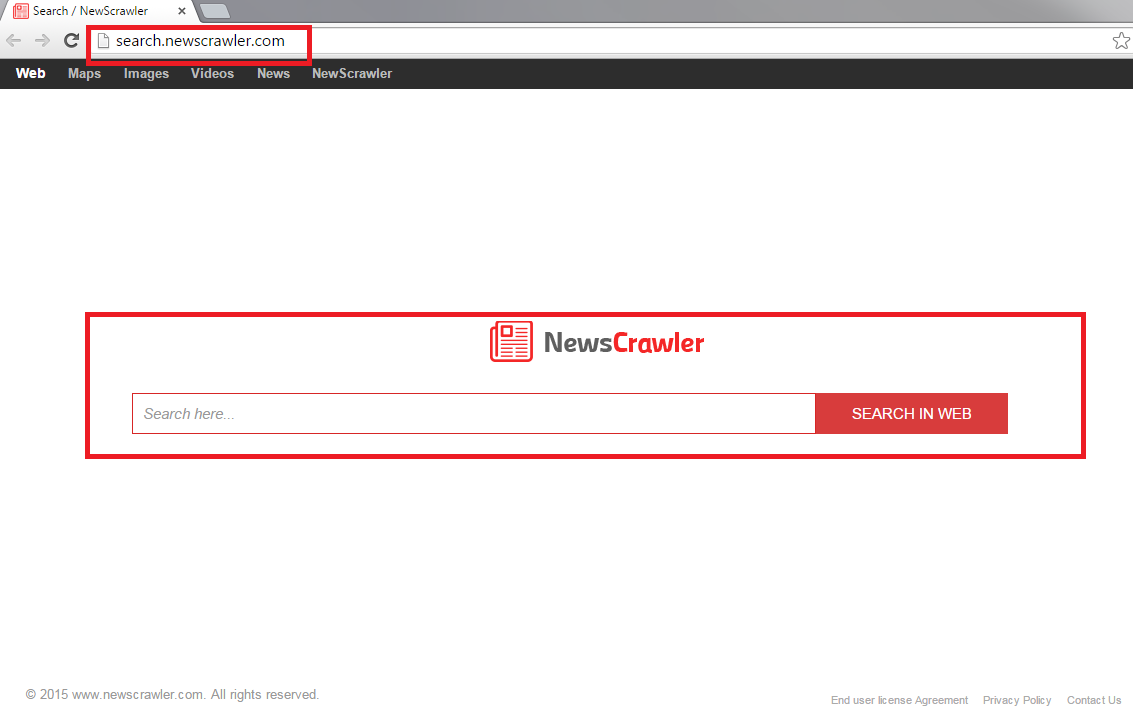1133x708 pixels.
Task: Click the NewsCrawler logo text
Action: pos(624,343)
